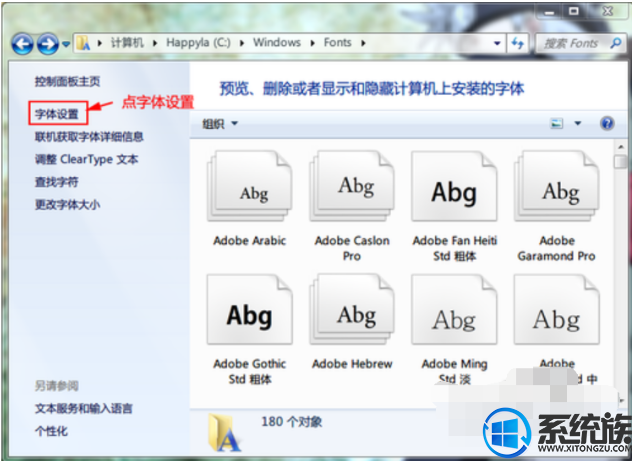Select Happyla (C:) in the breadcrumb

point(198,43)
